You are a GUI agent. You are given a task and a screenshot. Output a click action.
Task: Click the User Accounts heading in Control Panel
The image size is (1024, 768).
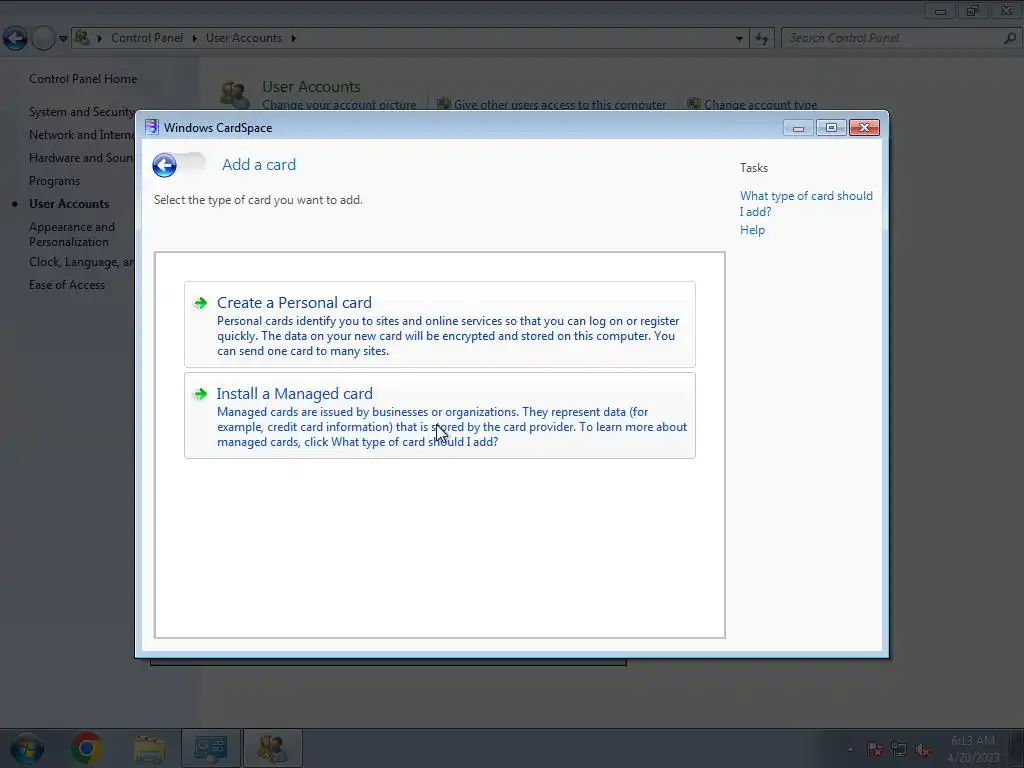click(x=311, y=87)
